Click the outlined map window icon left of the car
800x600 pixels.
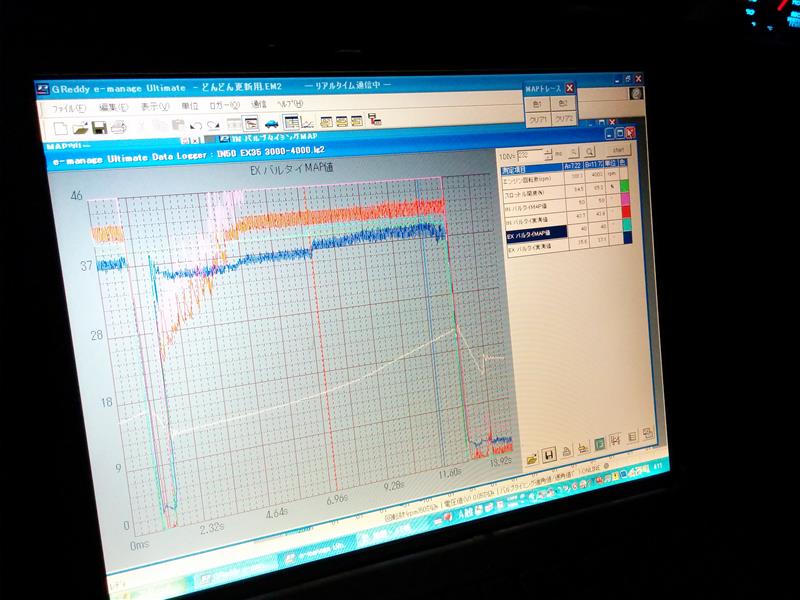(251, 123)
